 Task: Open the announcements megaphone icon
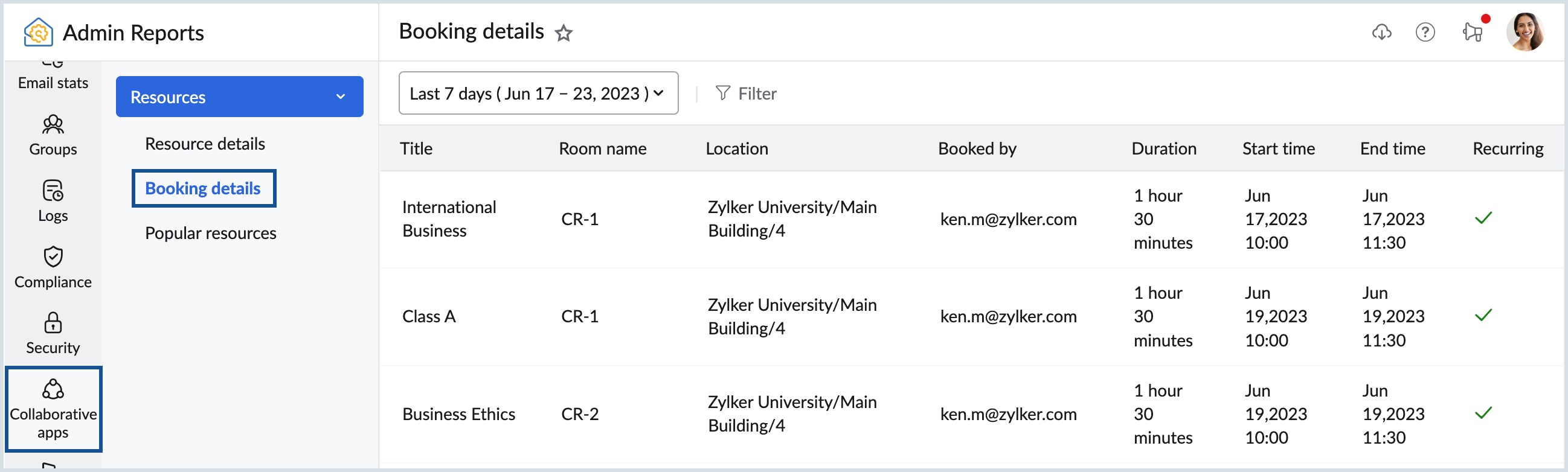[x=1473, y=33]
